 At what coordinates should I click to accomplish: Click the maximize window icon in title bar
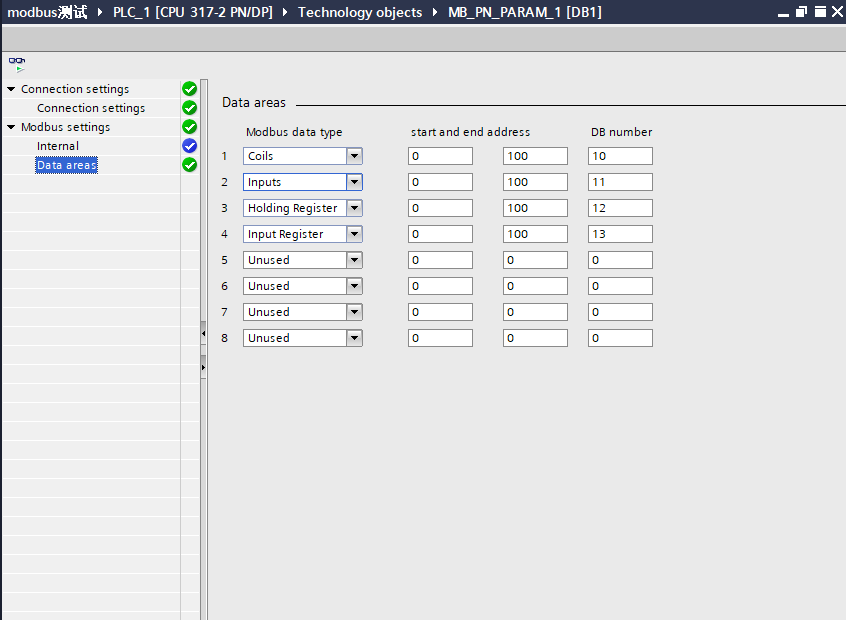coord(818,12)
